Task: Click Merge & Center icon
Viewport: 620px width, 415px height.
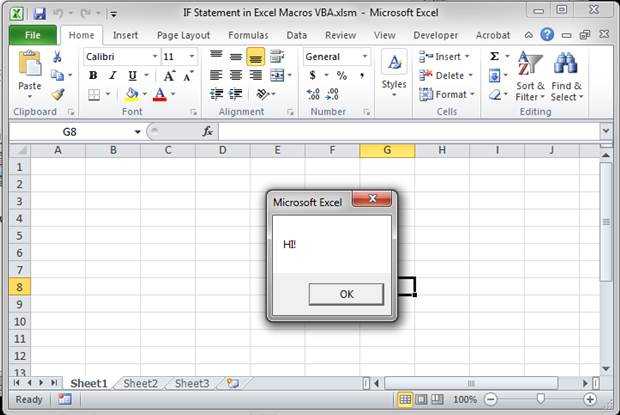Action: 277,75
